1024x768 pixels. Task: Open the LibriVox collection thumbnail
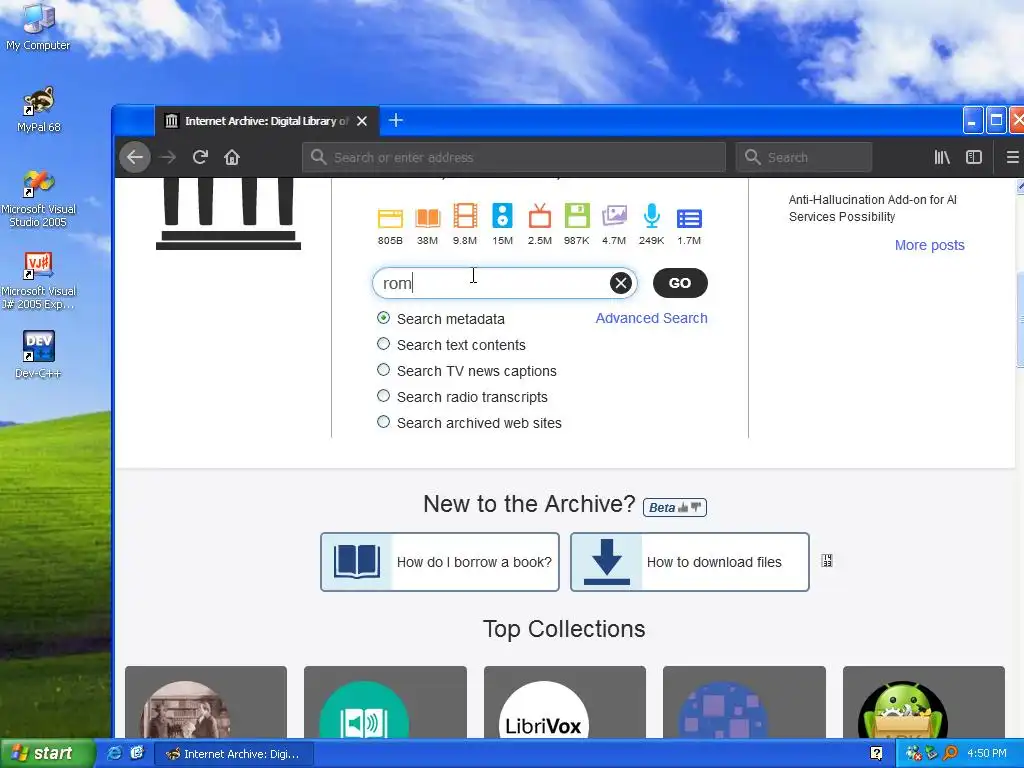pyautogui.click(x=565, y=702)
